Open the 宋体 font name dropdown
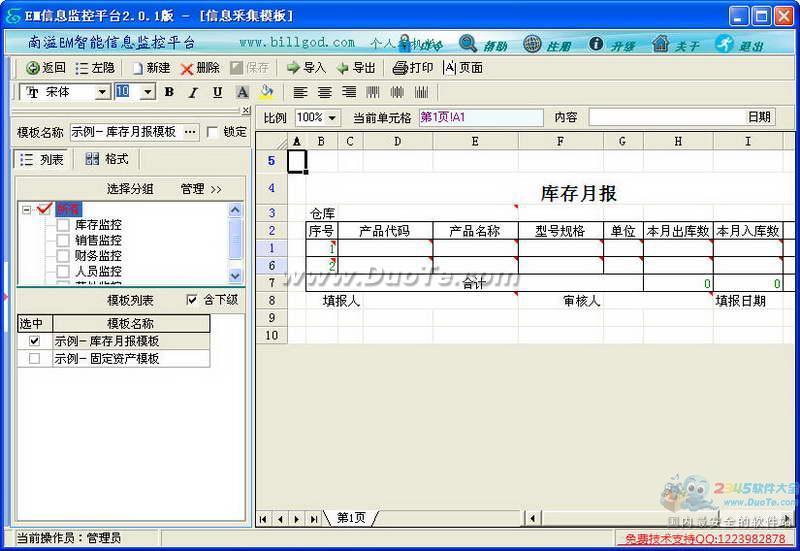800x551 pixels. click(x=102, y=92)
